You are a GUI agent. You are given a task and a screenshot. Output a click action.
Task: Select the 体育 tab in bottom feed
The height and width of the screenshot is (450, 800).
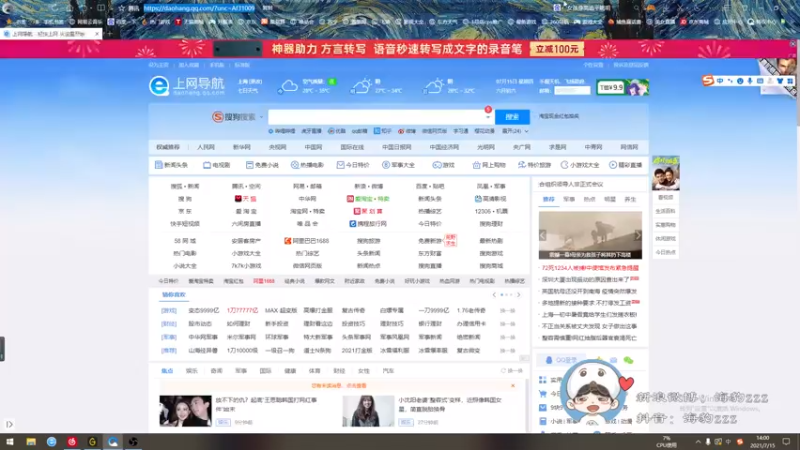[x=314, y=371]
